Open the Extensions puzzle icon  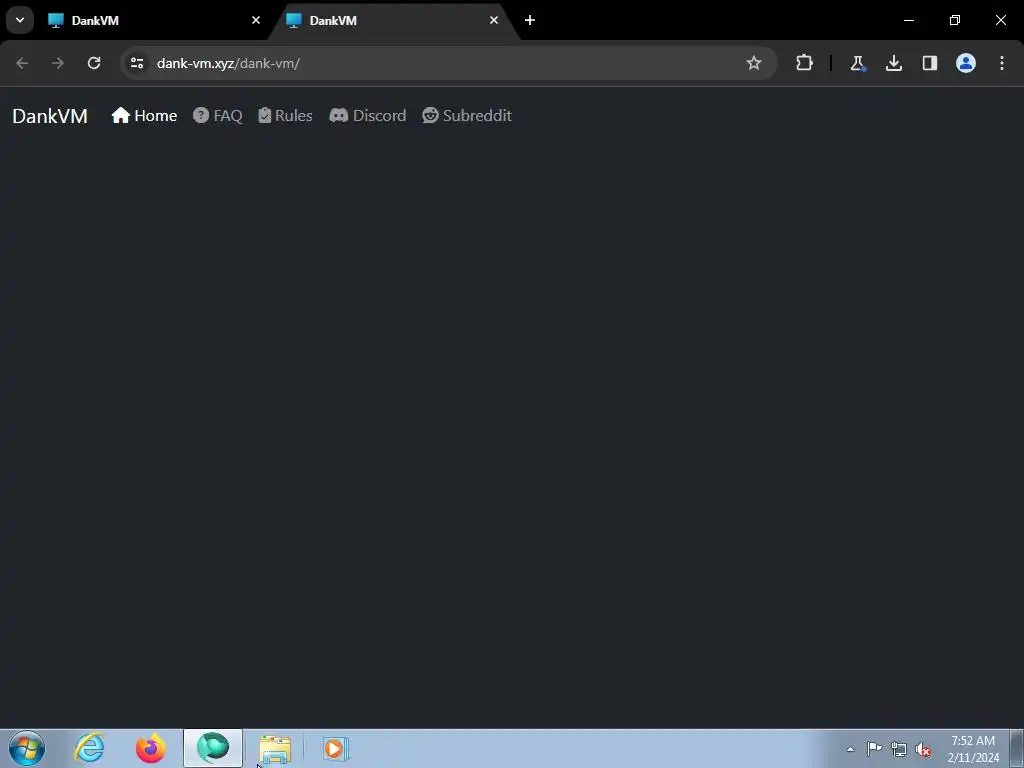805,63
